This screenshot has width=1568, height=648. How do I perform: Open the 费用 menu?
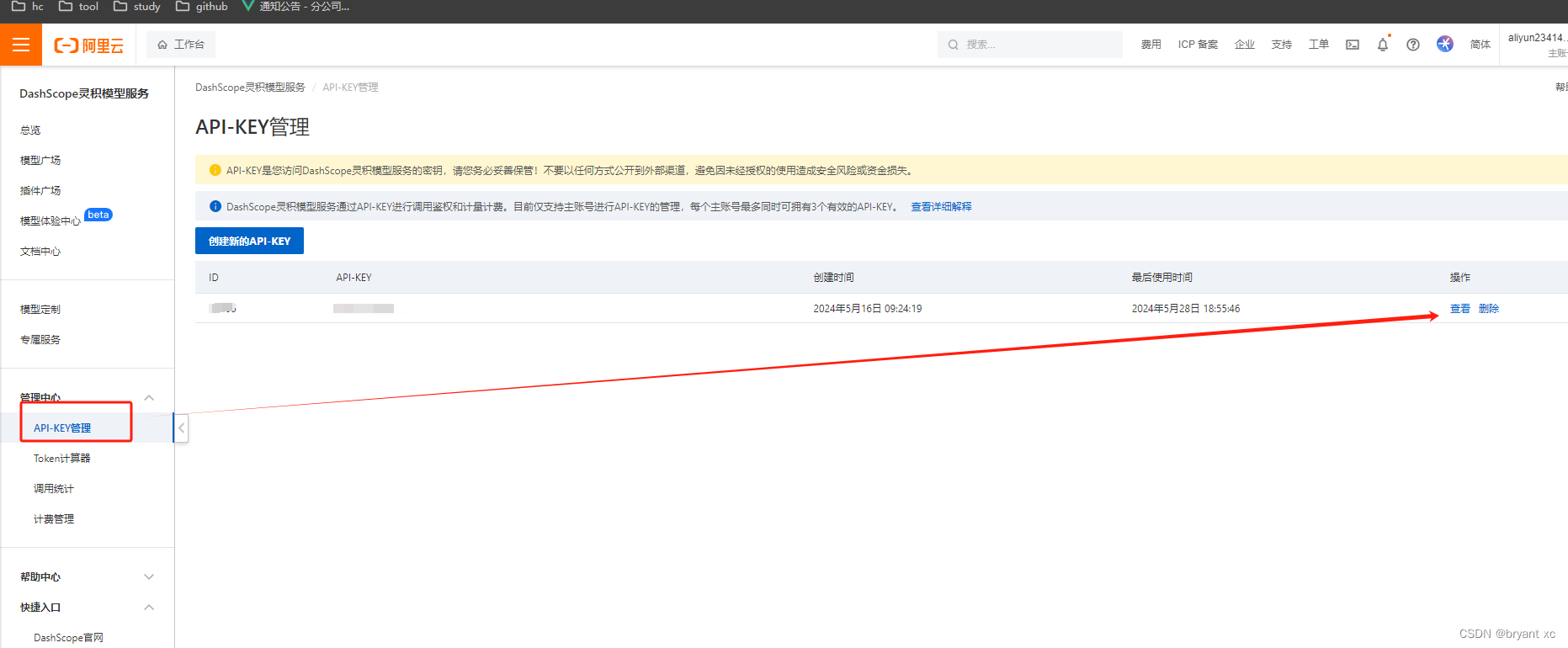click(1151, 45)
